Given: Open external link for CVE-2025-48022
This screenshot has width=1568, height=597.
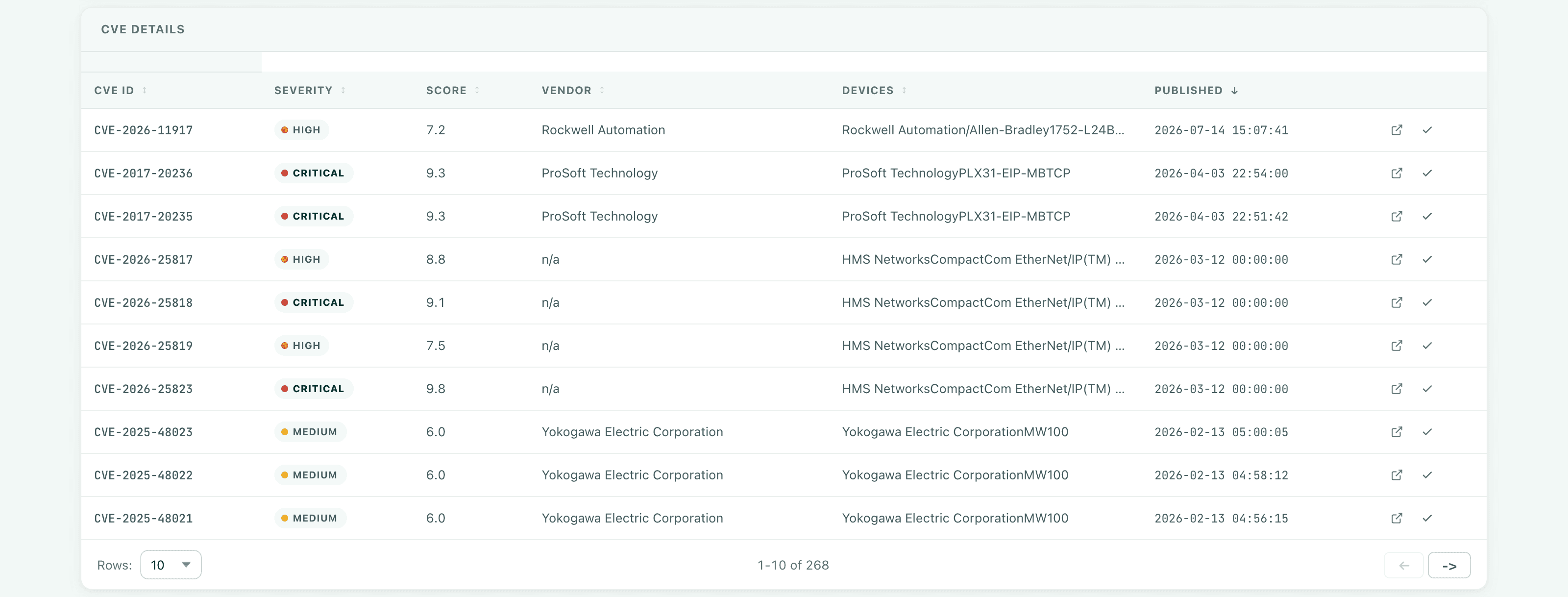Looking at the screenshot, I should (1396, 475).
